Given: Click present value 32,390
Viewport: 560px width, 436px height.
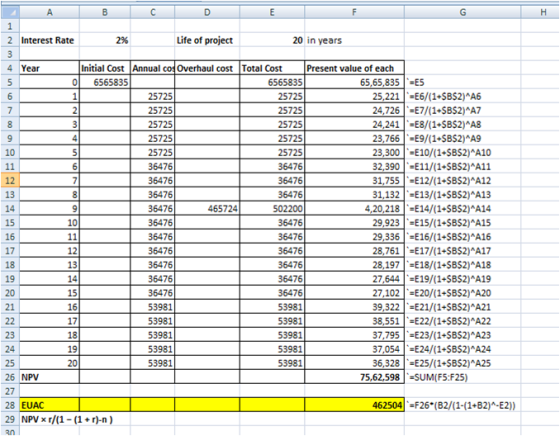Looking at the screenshot, I should pos(354,166).
